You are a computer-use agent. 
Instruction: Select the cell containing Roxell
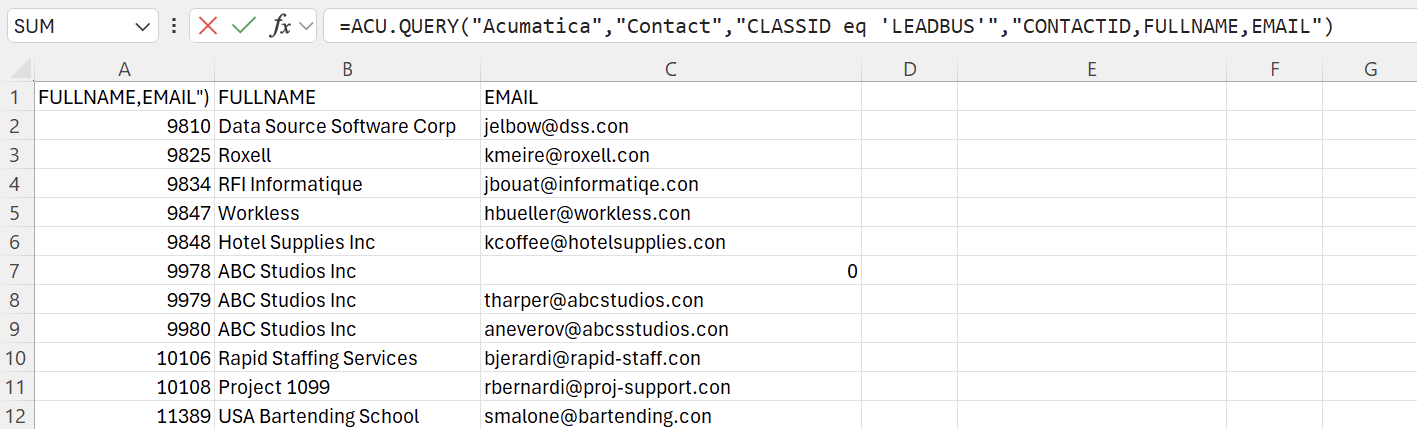click(x=346, y=156)
